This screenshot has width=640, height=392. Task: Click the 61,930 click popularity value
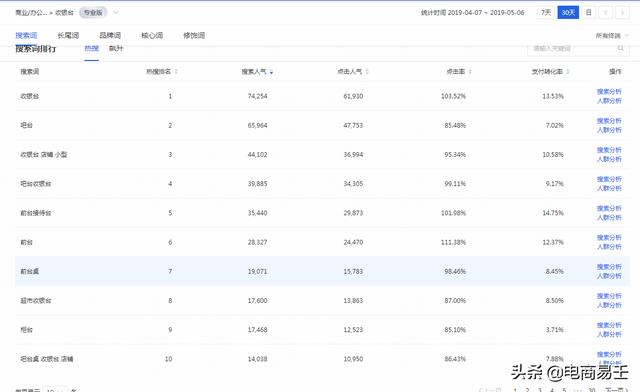pyautogui.click(x=353, y=96)
